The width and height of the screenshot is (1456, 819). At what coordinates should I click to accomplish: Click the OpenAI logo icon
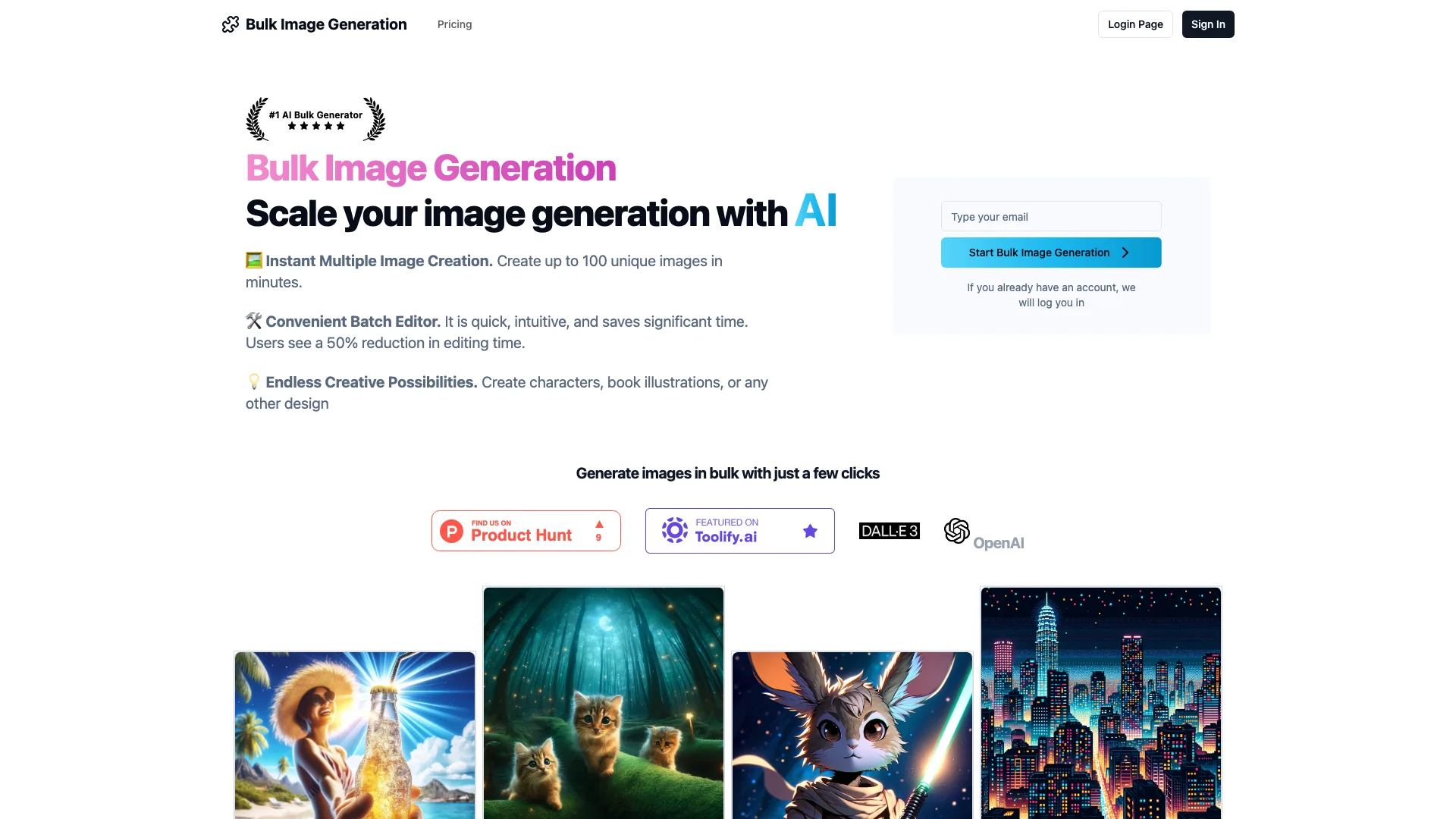pos(956,530)
